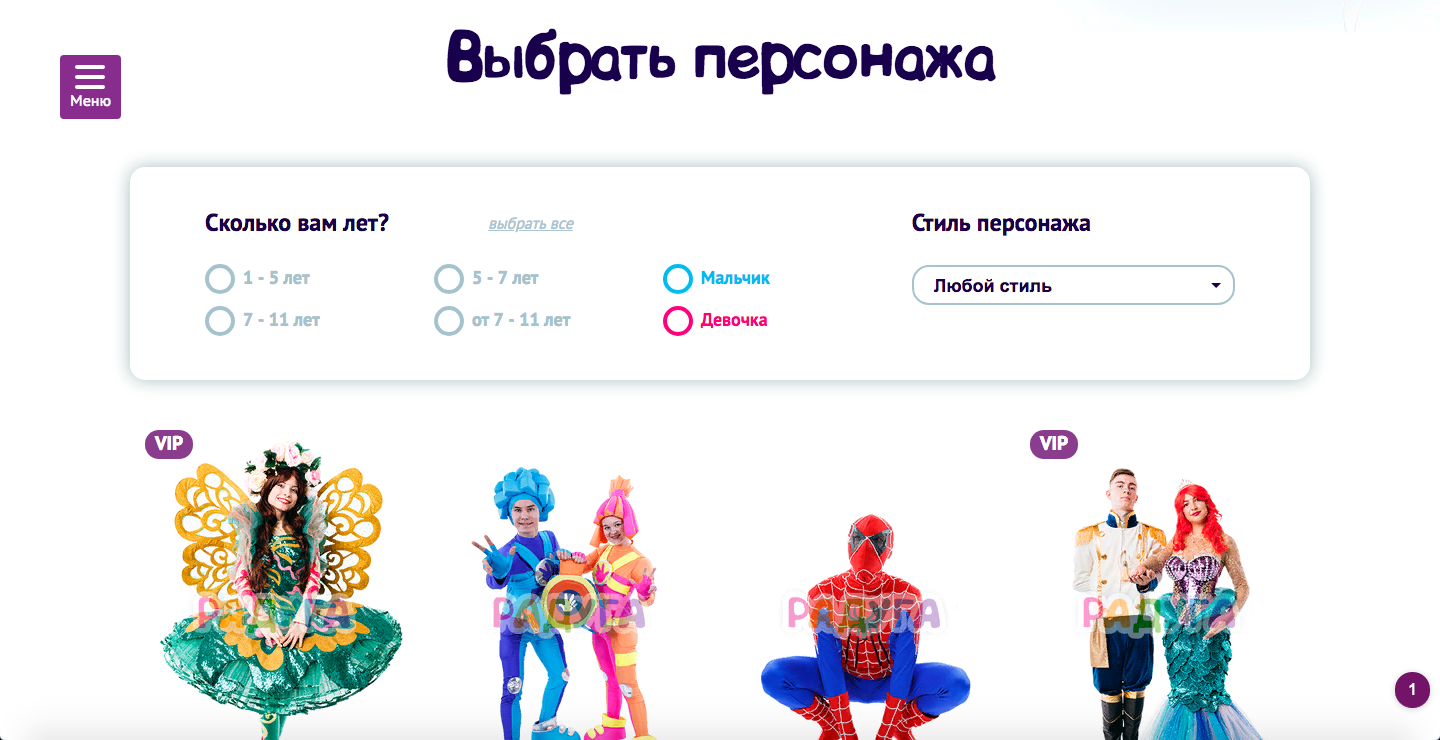Select the 5 - 7 лет age option

pyautogui.click(x=486, y=279)
